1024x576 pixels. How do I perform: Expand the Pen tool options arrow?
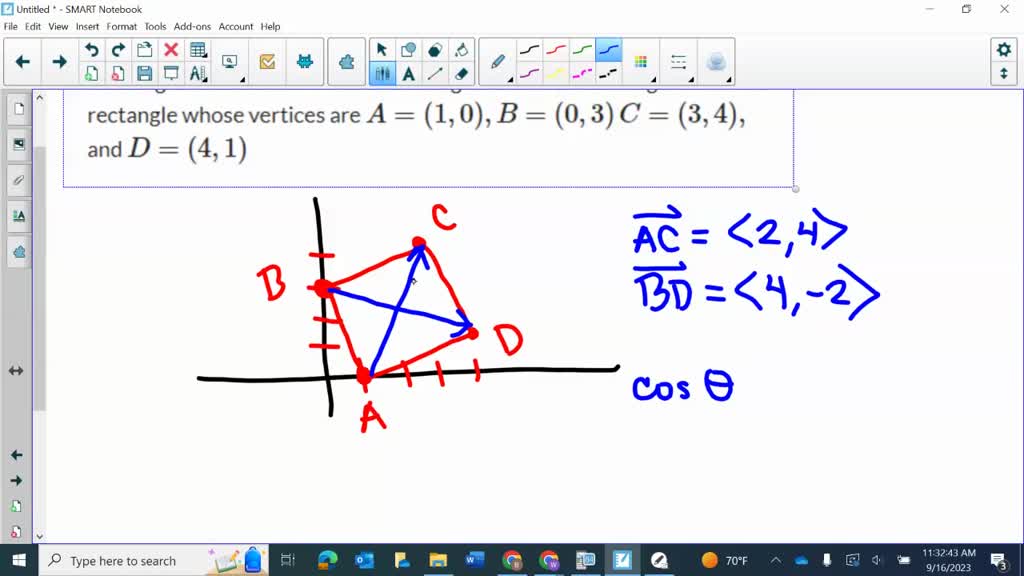click(510, 80)
